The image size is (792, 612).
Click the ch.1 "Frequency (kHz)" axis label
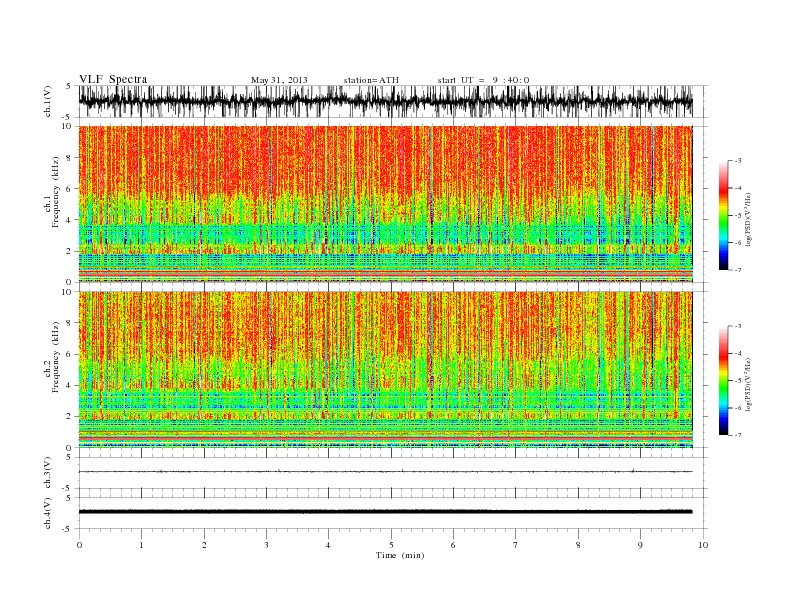click(56, 192)
